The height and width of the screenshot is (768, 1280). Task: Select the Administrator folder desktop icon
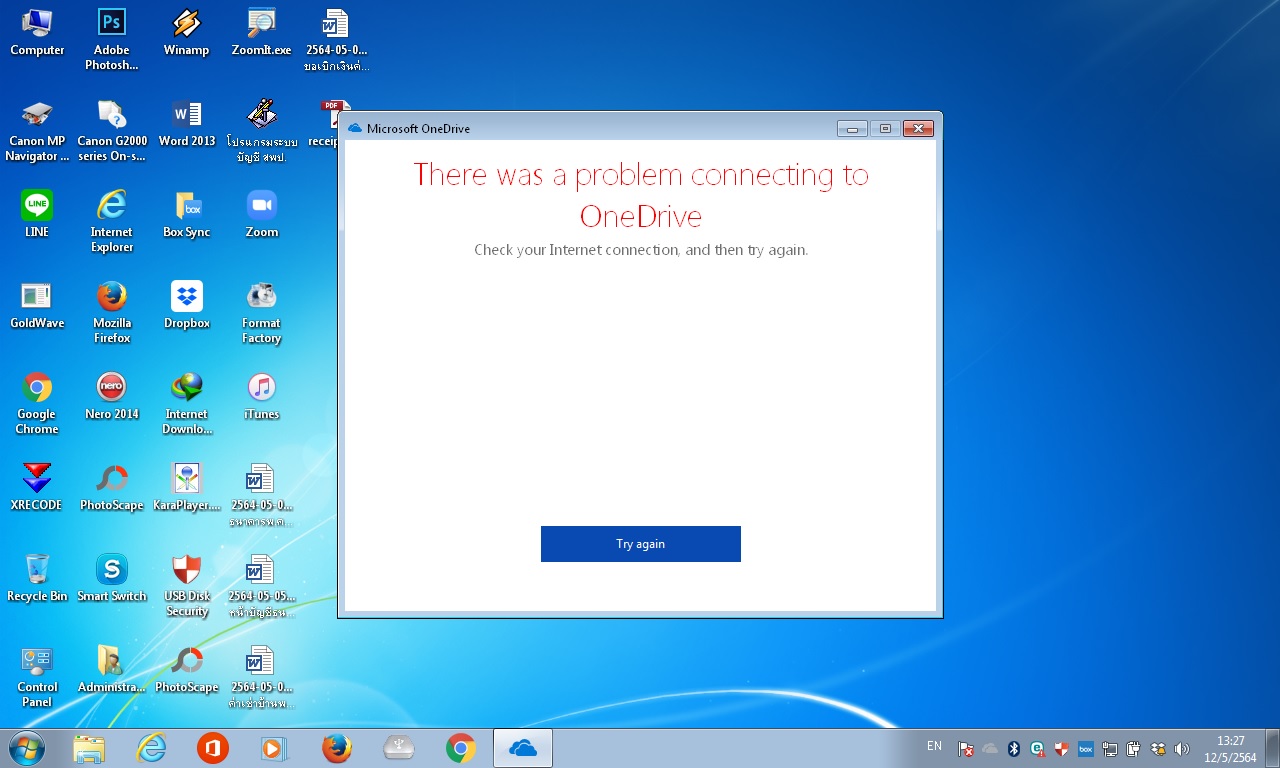click(112, 669)
